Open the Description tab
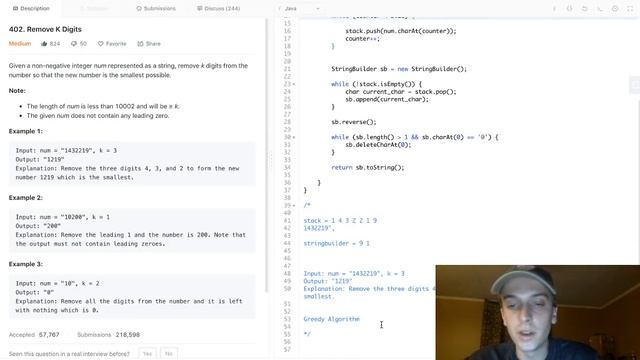Screen dimensions: 640x360 (x=31, y=8)
